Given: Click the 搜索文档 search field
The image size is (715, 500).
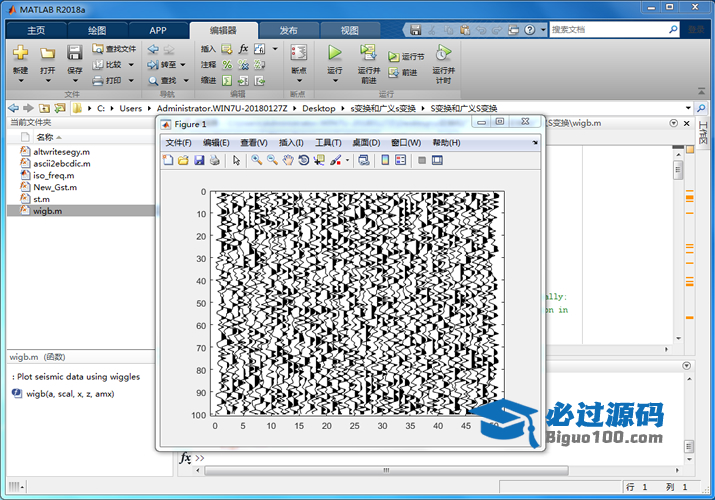Looking at the screenshot, I should click(609, 30).
